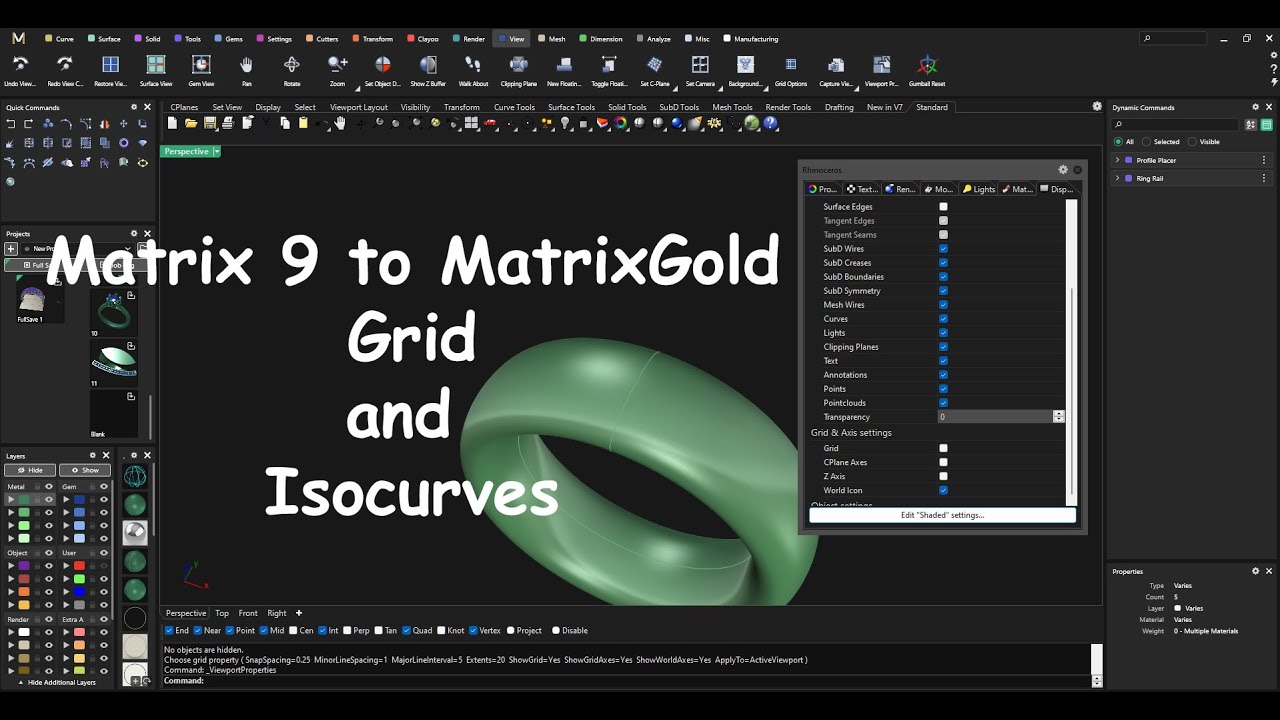Click the Undo View icon
The width and height of the screenshot is (1280, 720).
[20, 64]
